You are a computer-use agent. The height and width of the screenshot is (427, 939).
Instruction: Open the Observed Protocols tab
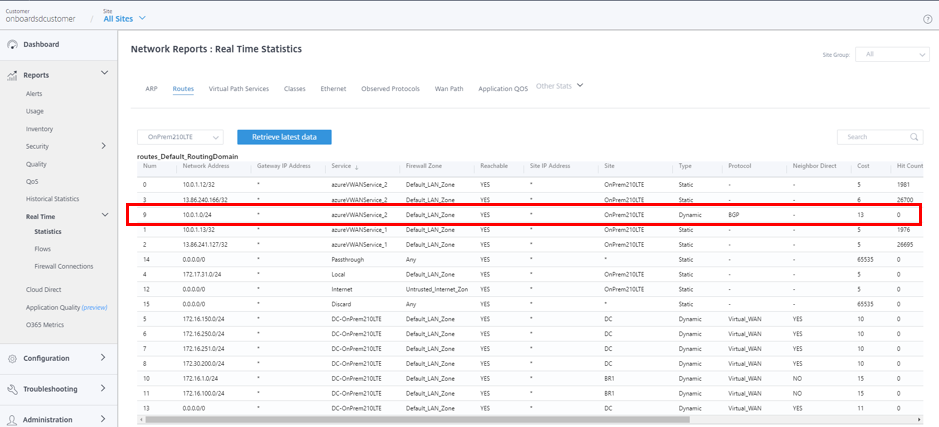(390, 89)
